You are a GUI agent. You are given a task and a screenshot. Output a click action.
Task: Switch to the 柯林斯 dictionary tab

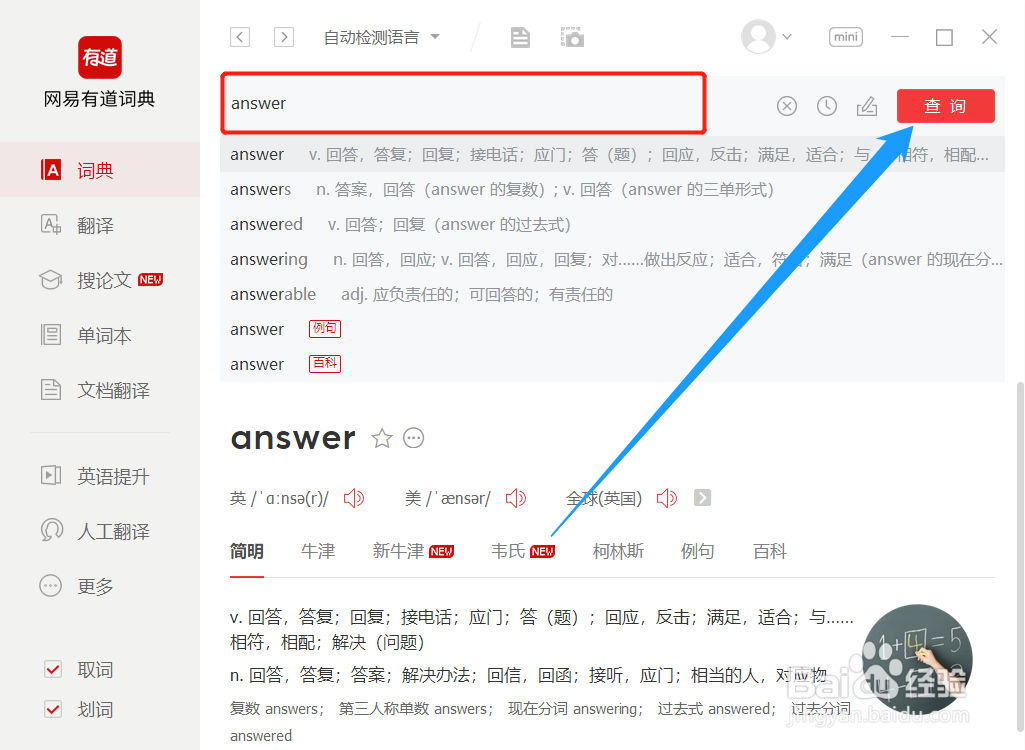pos(618,550)
